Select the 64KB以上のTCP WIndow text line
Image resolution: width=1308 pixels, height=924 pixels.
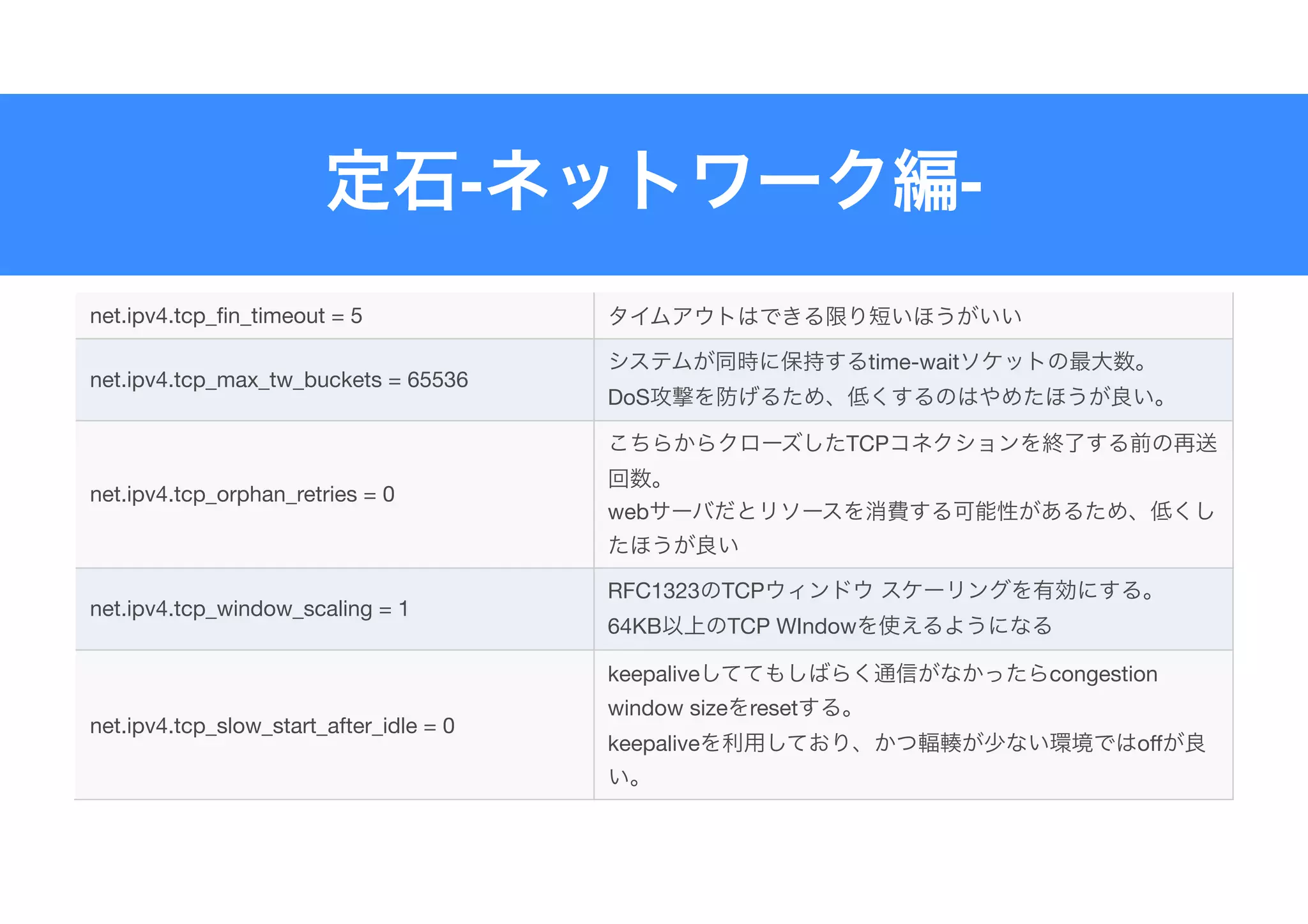tap(829, 625)
